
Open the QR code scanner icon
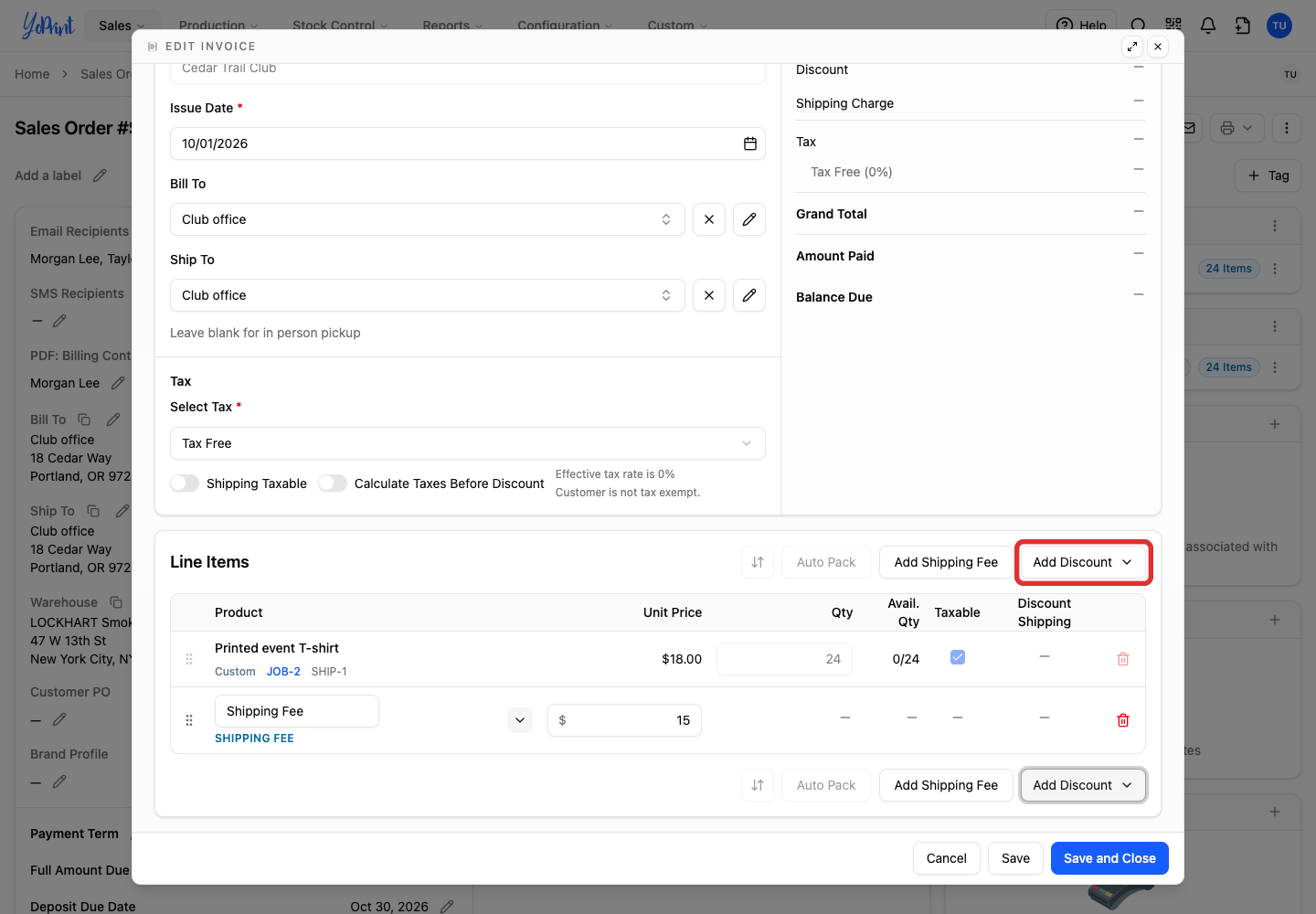coord(1173,26)
